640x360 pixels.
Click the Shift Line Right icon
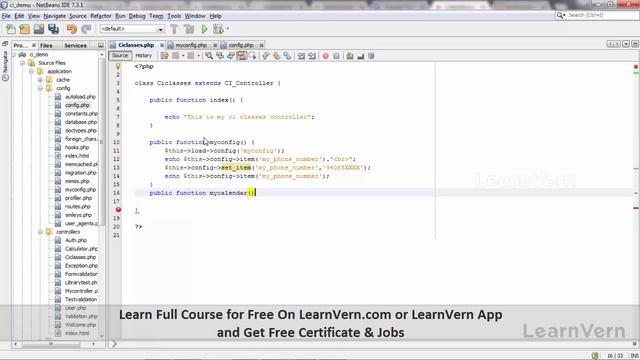[312, 56]
